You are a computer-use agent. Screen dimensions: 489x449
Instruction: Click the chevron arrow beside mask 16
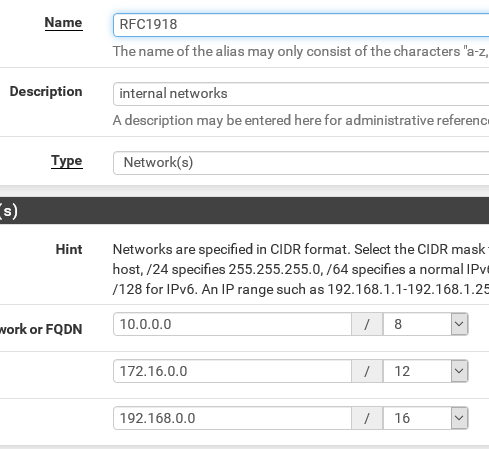(x=459, y=418)
